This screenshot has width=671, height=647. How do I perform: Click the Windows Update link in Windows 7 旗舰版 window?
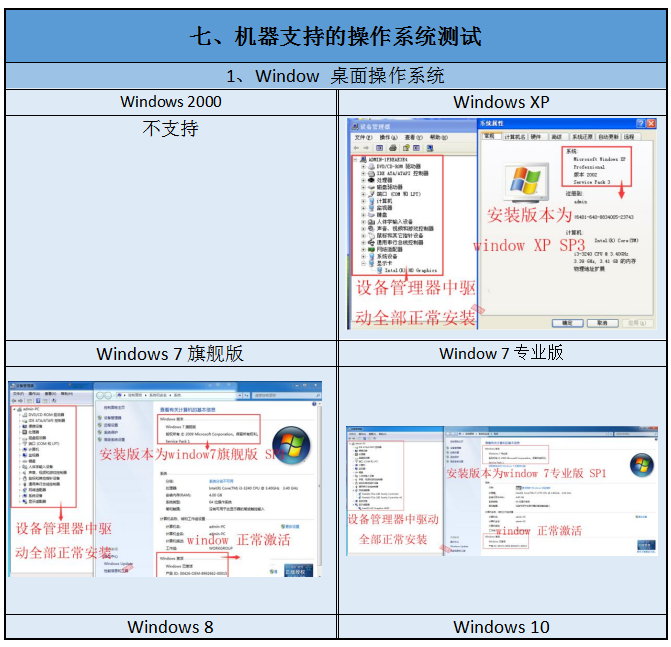[118, 563]
